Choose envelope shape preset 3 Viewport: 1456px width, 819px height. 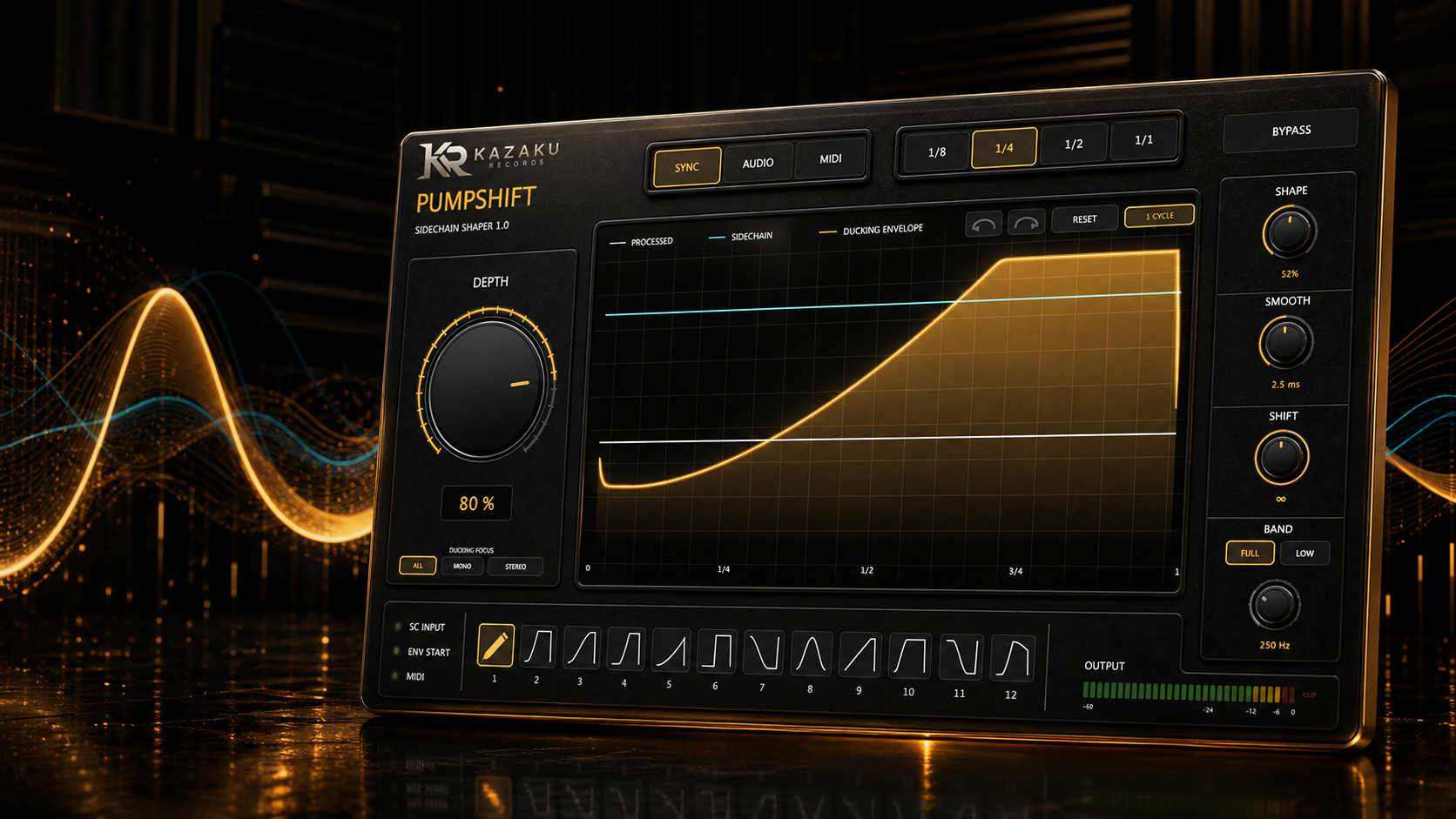click(x=582, y=649)
